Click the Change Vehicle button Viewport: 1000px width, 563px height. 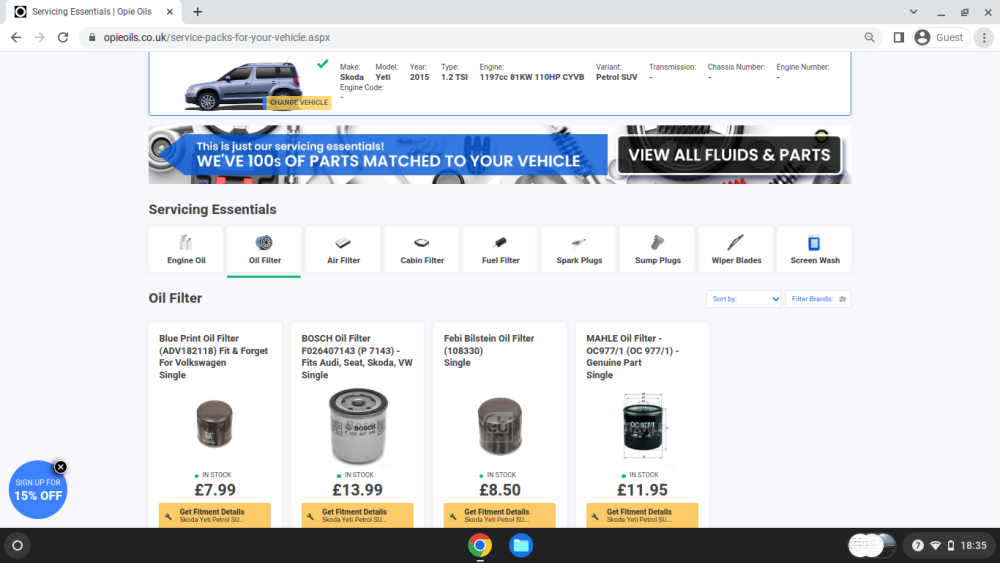(x=298, y=102)
